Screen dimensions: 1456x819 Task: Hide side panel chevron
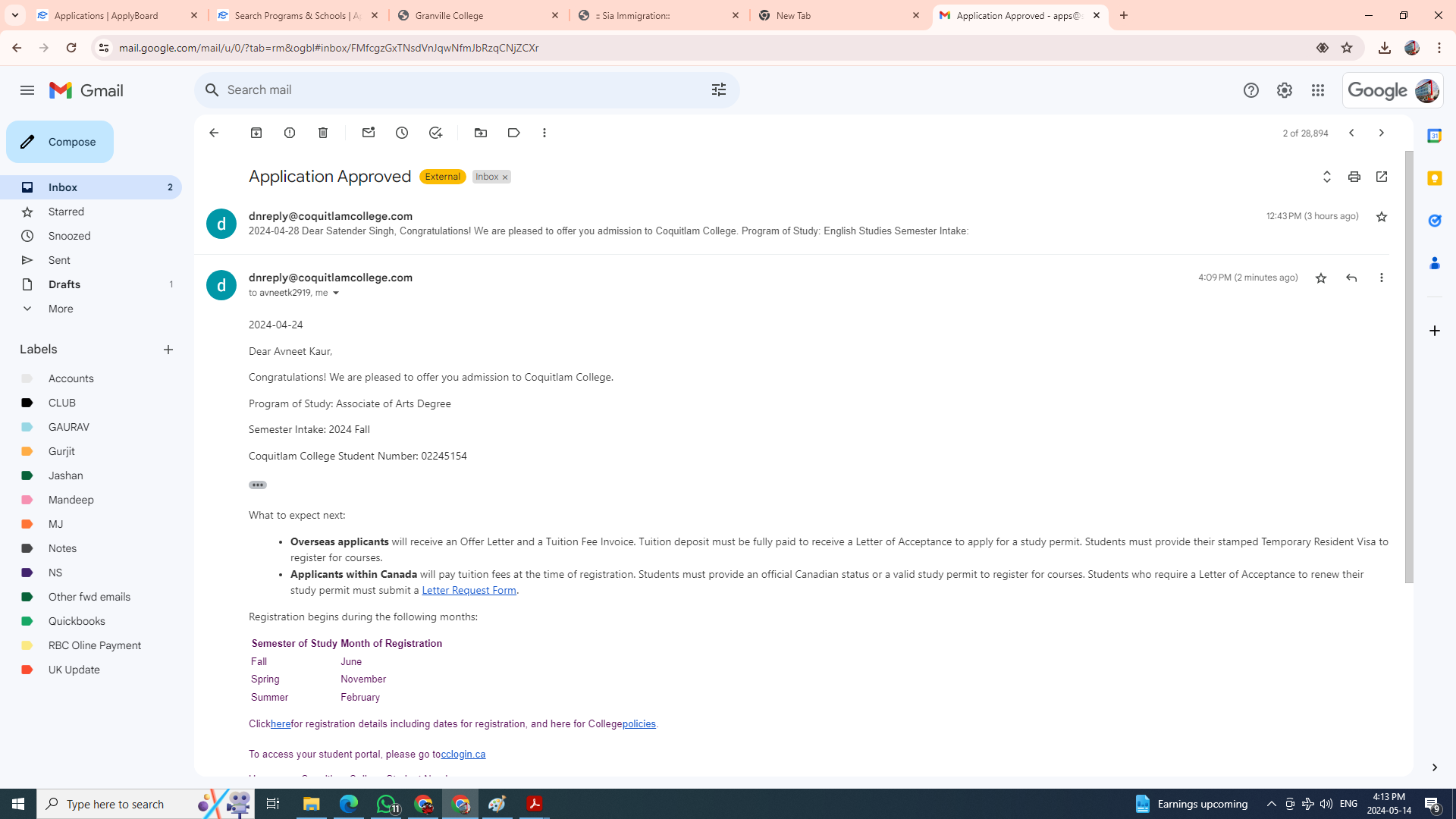pos(1435,767)
